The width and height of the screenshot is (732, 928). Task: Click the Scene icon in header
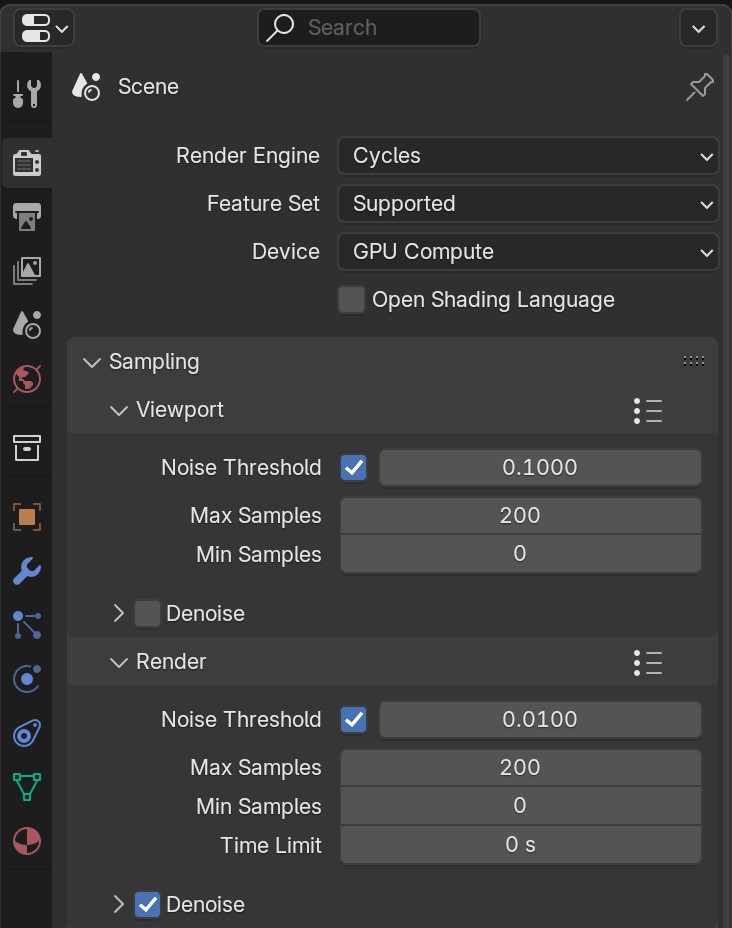pyautogui.click(x=86, y=86)
